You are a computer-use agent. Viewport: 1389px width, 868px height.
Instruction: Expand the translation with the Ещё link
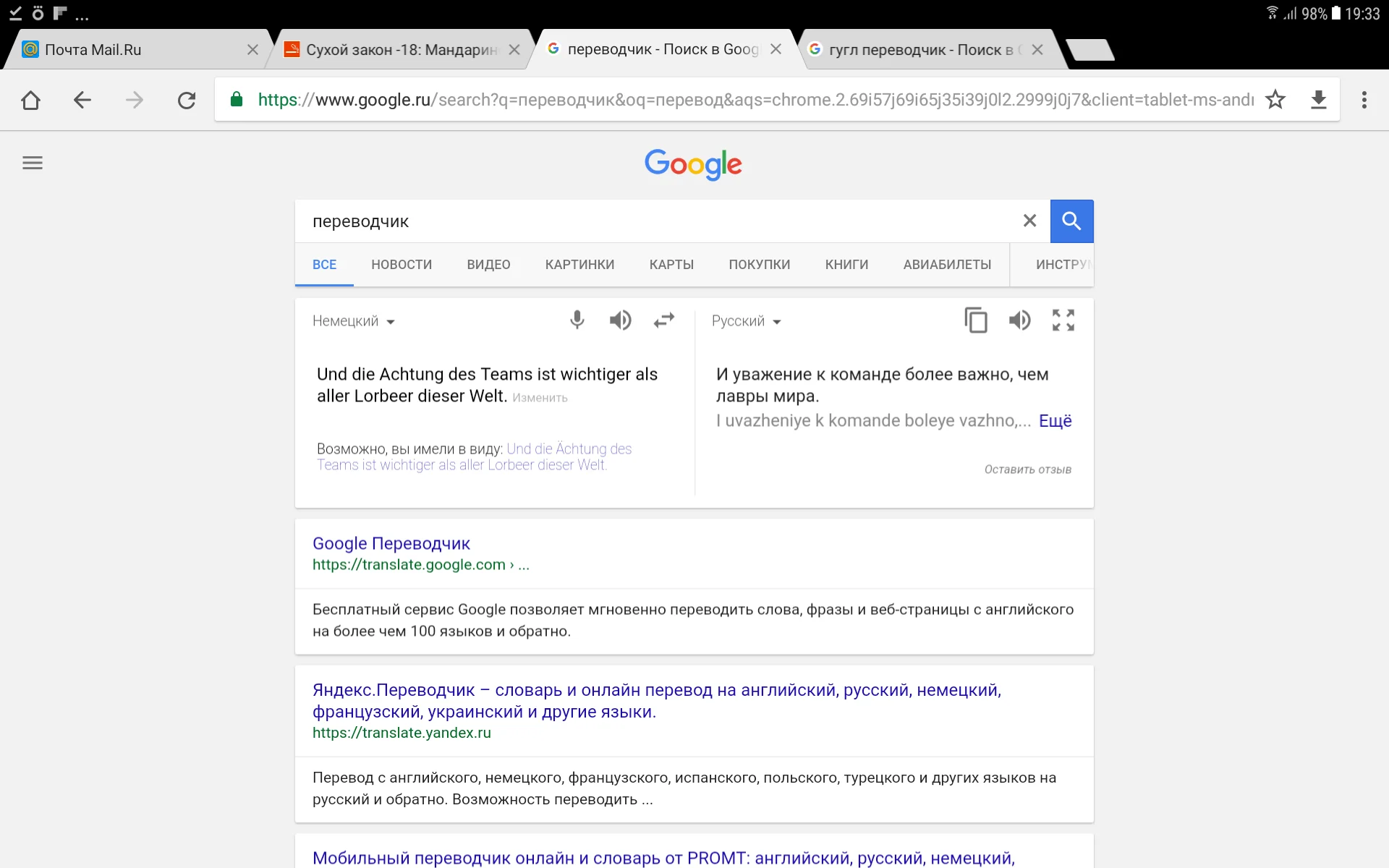1055,420
